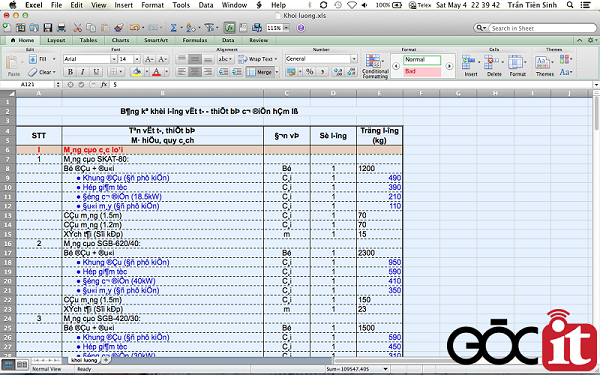600x375 pixels.
Task: Toggle the formula builder fx button
Action: 230,28
